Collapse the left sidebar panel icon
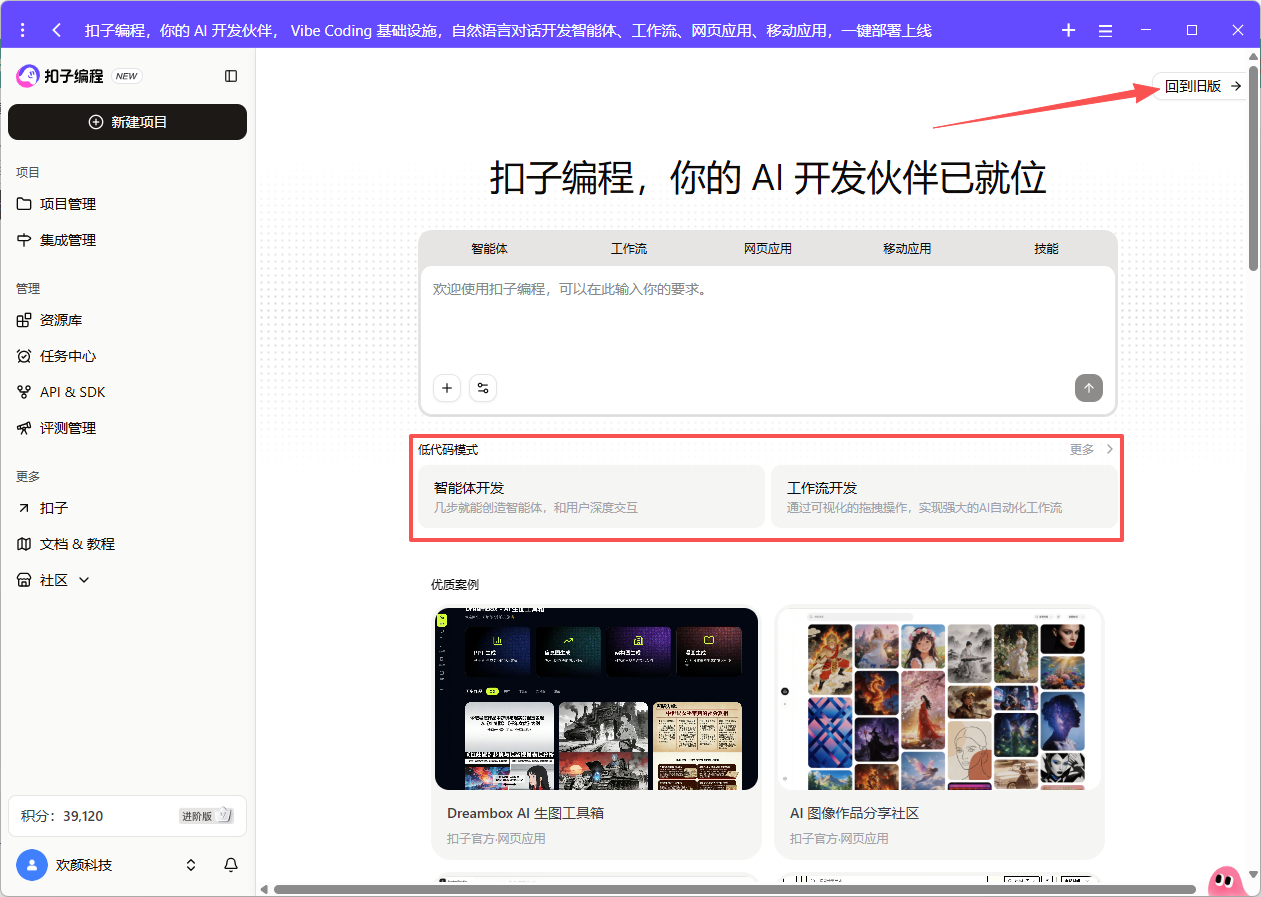This screenshot has width=1261, height=897. 231,76
